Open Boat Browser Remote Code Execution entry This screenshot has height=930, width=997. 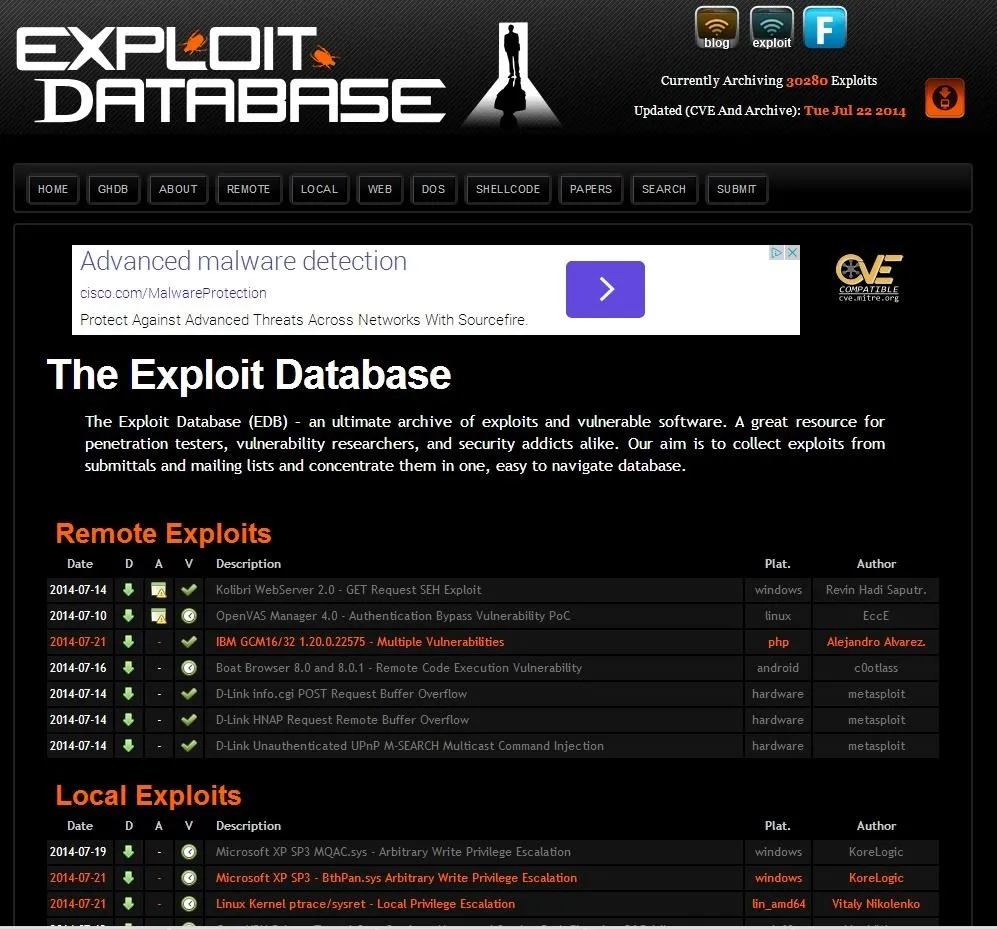pyautogui.click(x=399, y=668)
